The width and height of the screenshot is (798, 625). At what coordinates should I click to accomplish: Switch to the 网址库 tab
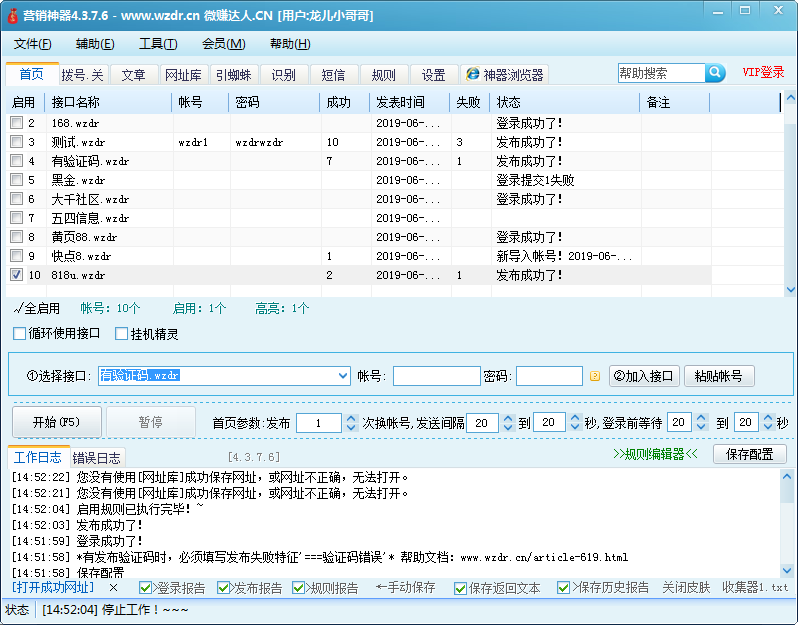(x=183, y=75)
